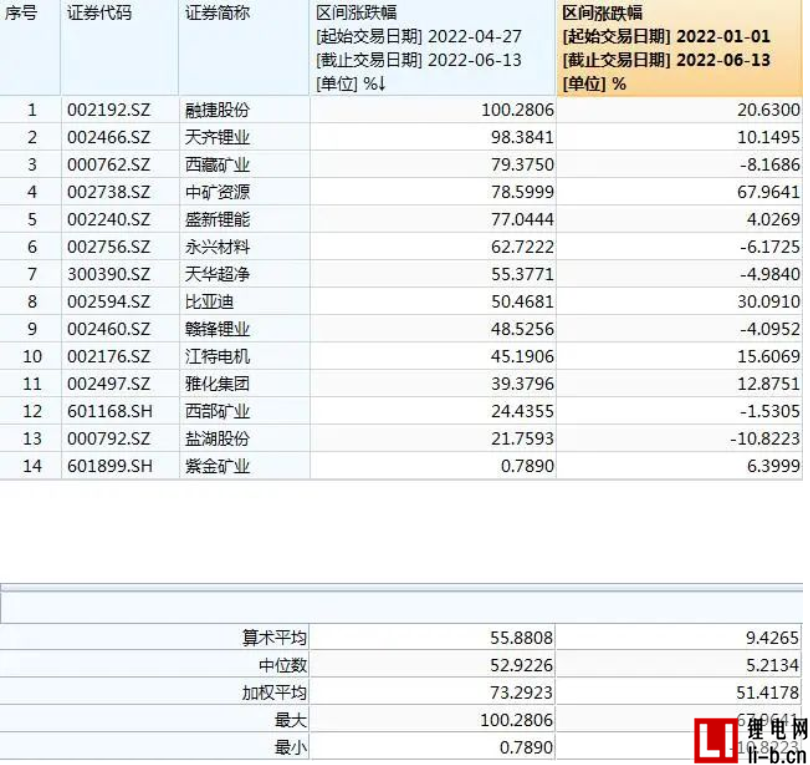Select the value 24.4355
Image resolution: width=810 pixels, height=765 pixels.
522,411
